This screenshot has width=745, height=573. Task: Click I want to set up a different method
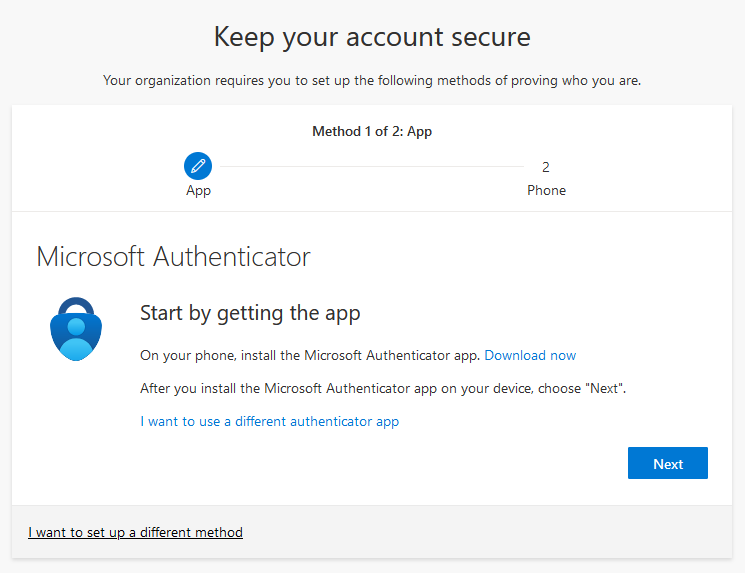pyautogui.click(x=135, y=532)
